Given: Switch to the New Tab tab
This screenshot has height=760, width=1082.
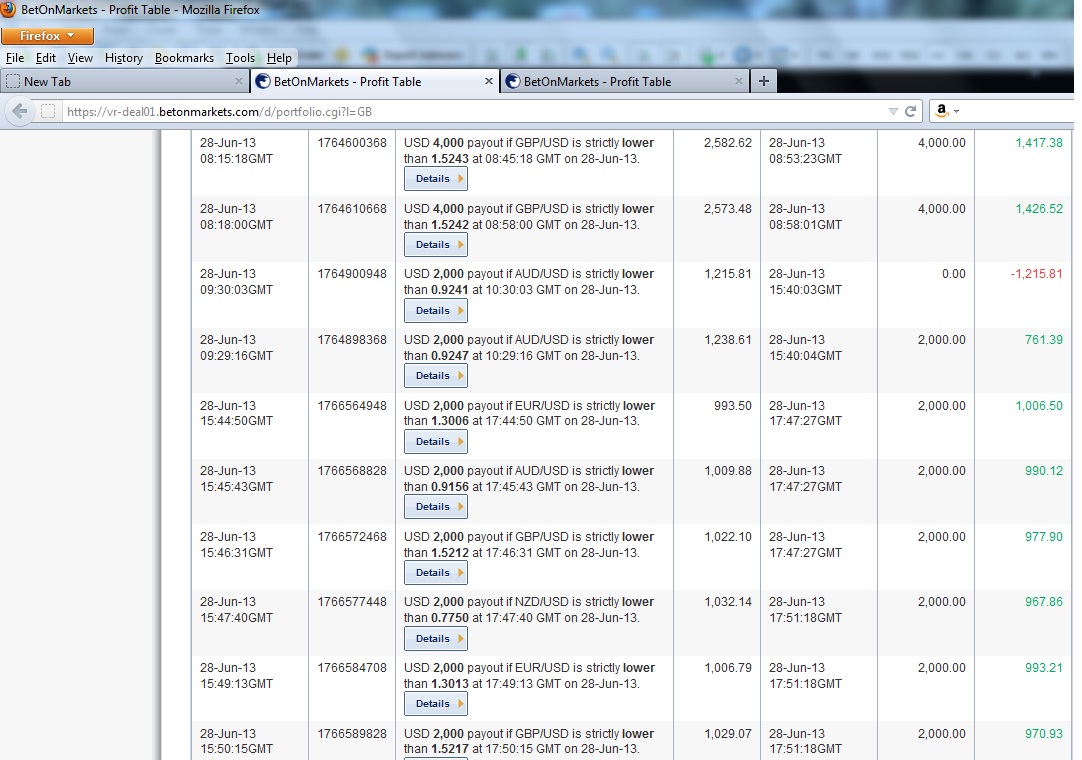Looking at the screenshot, I should point(124,81).
